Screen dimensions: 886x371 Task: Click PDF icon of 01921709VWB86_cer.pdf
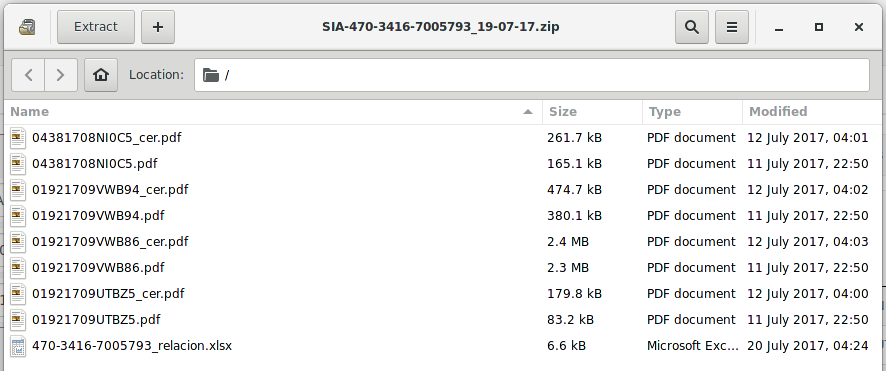click(x=18, y=242)
